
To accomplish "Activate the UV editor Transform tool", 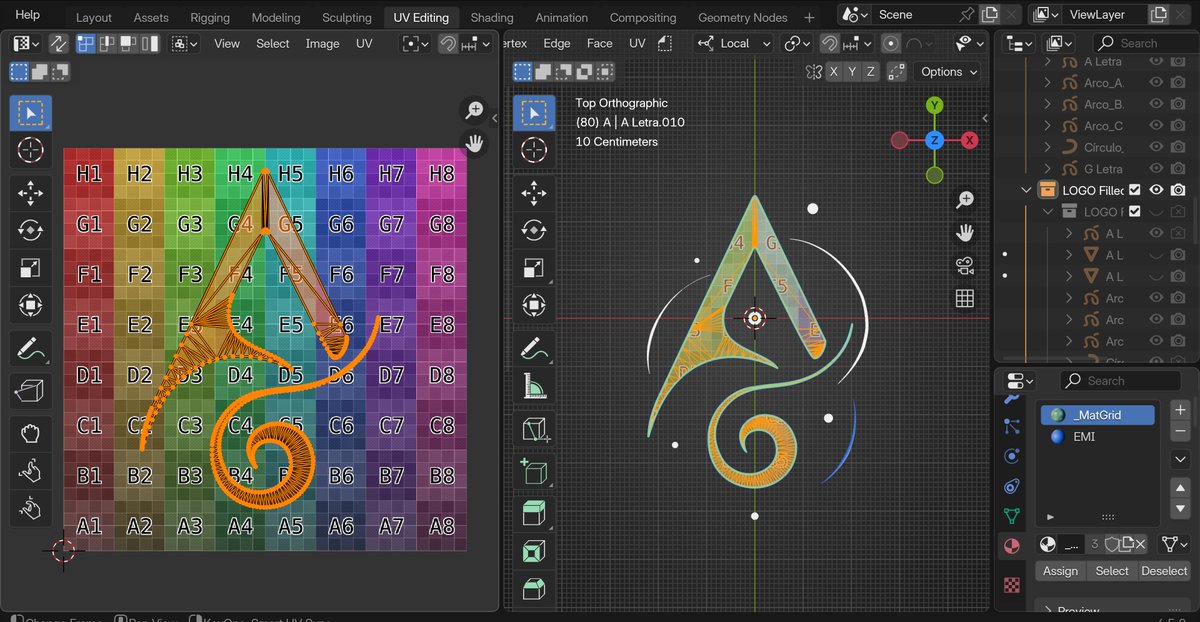I will coord(31,304).
